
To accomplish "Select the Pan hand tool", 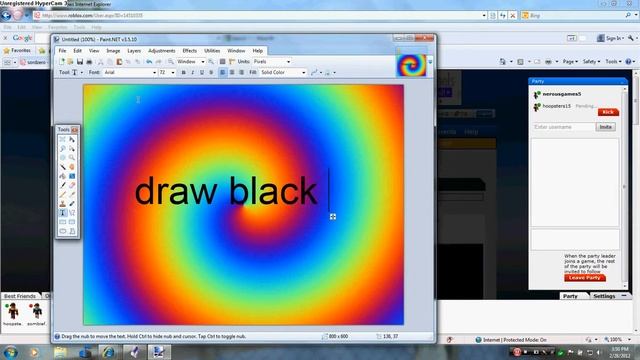I will tap(72, 167).
